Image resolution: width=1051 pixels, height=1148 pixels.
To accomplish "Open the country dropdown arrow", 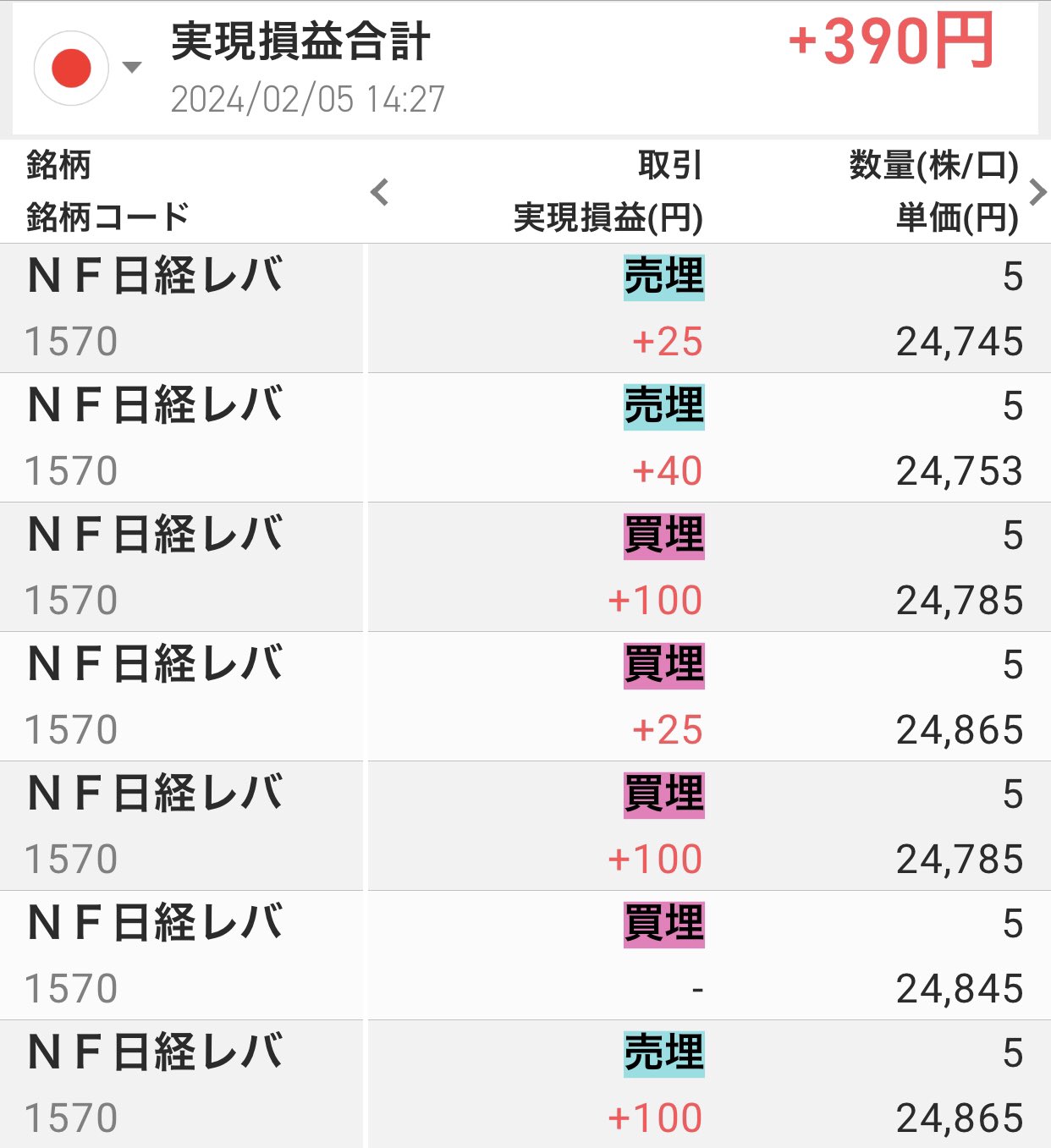I will tap(132, 67).
